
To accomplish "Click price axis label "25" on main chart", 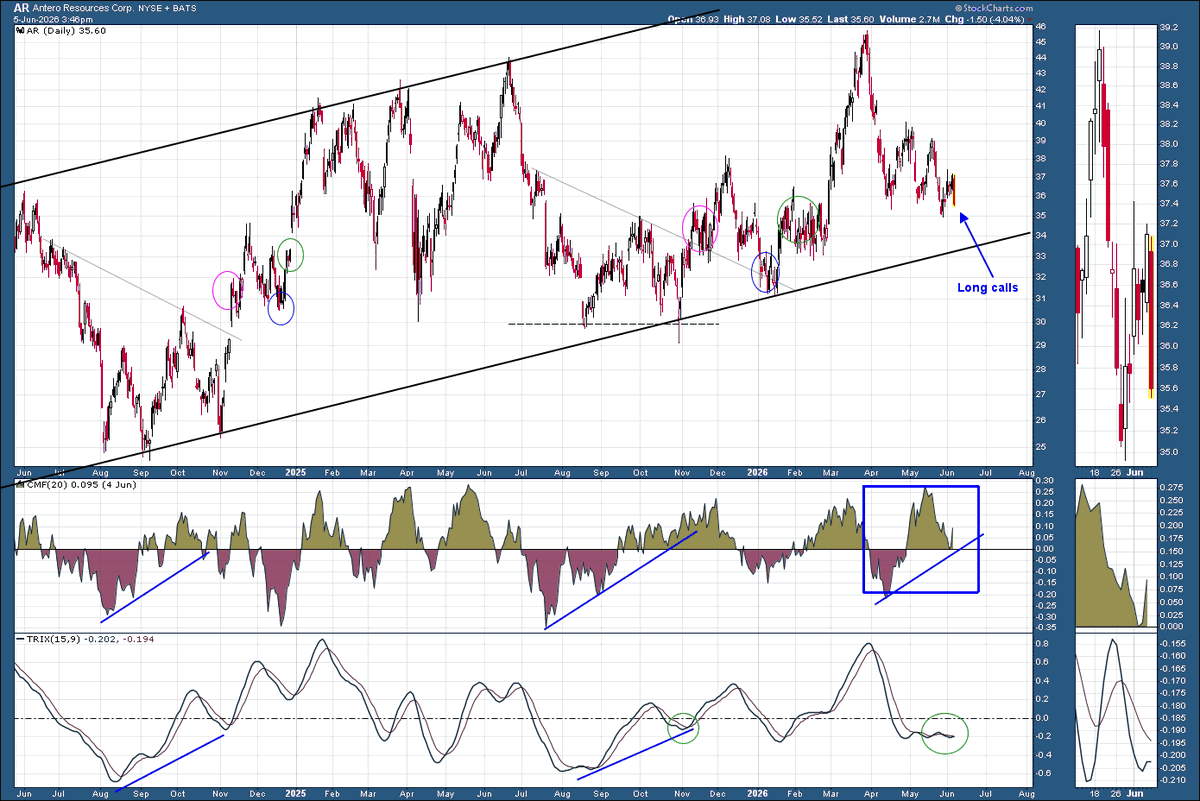I will tap(1042, 447).
